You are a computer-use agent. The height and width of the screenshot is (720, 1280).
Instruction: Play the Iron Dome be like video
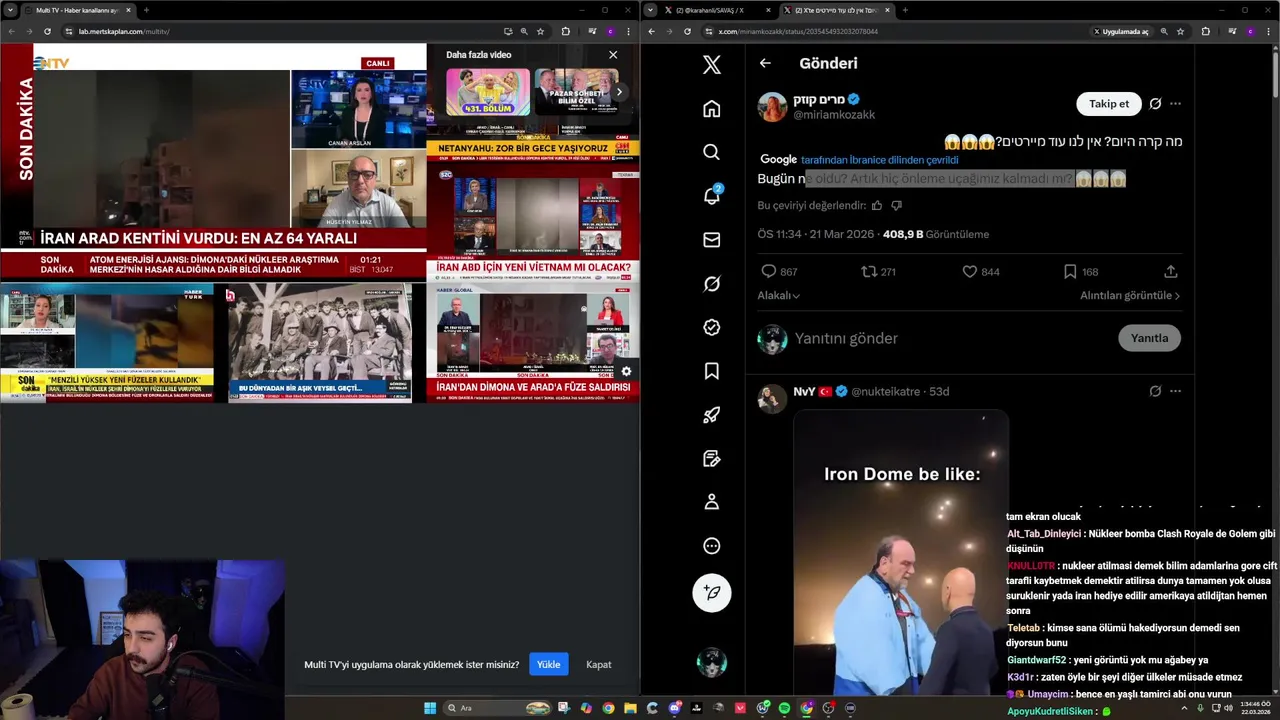point(901,553)
